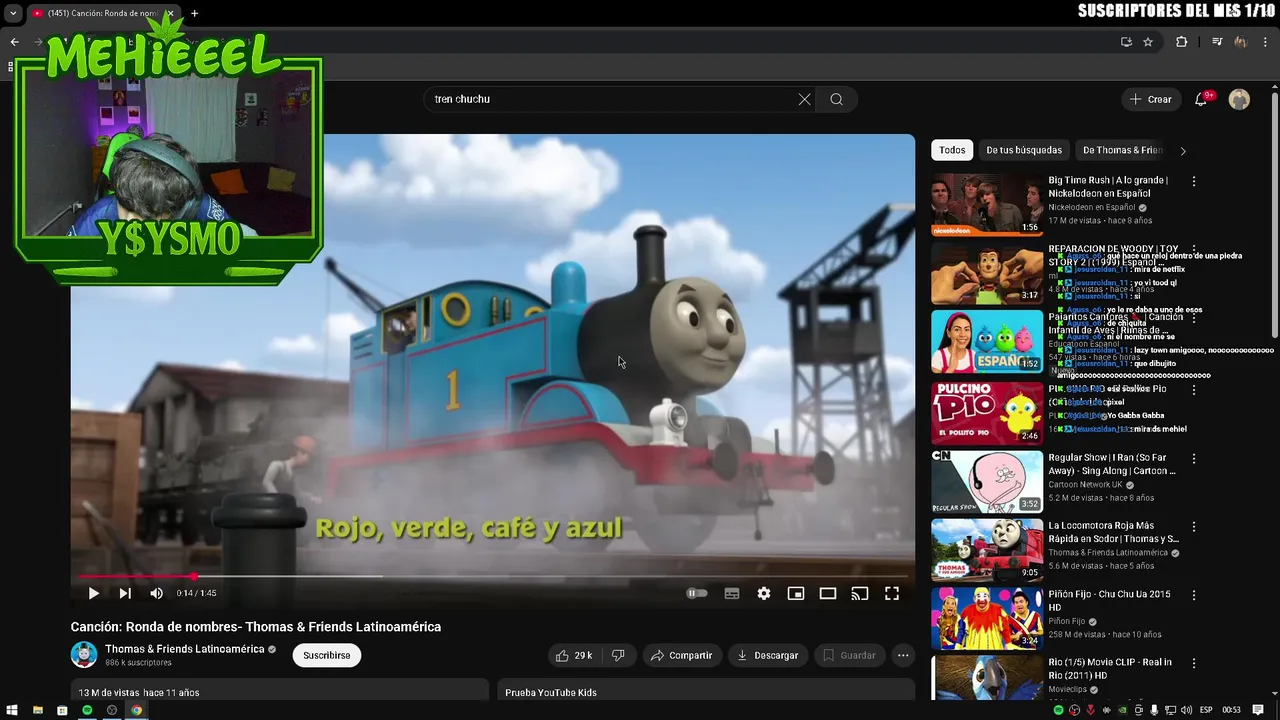Cast video to a TV device
The width and height of the screenshot is (1280, 720).
[x=860, y=593]
